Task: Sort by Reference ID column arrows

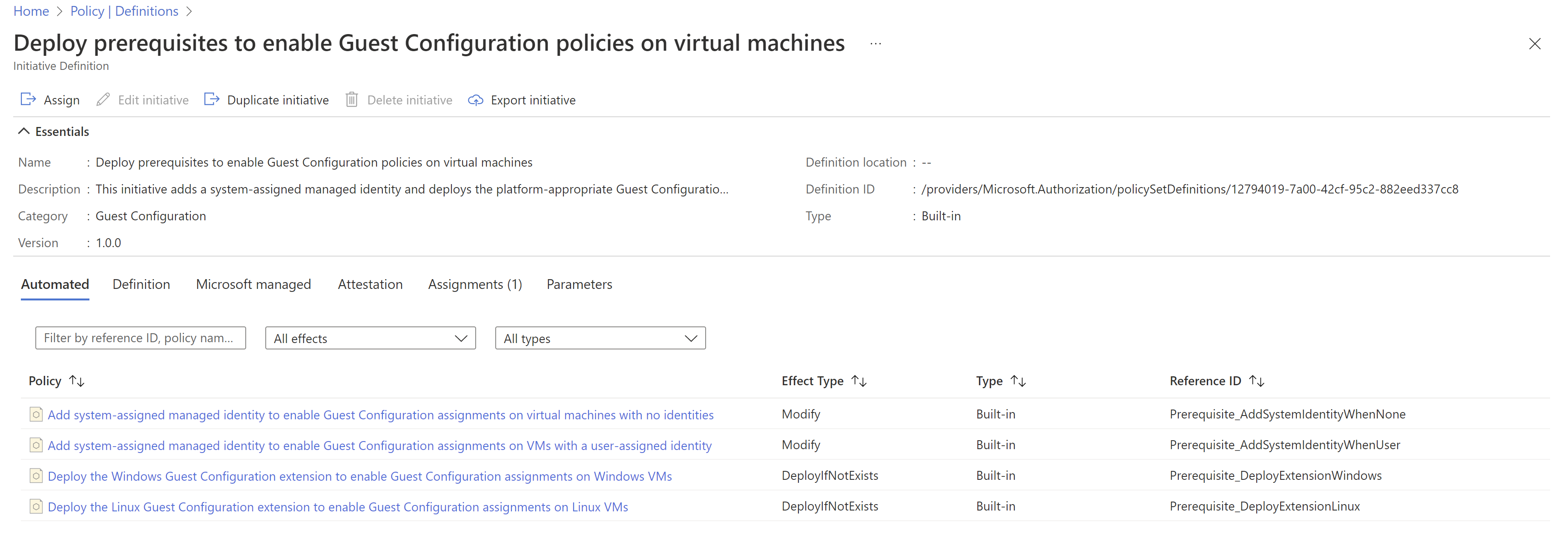Action: (1256, 381)
